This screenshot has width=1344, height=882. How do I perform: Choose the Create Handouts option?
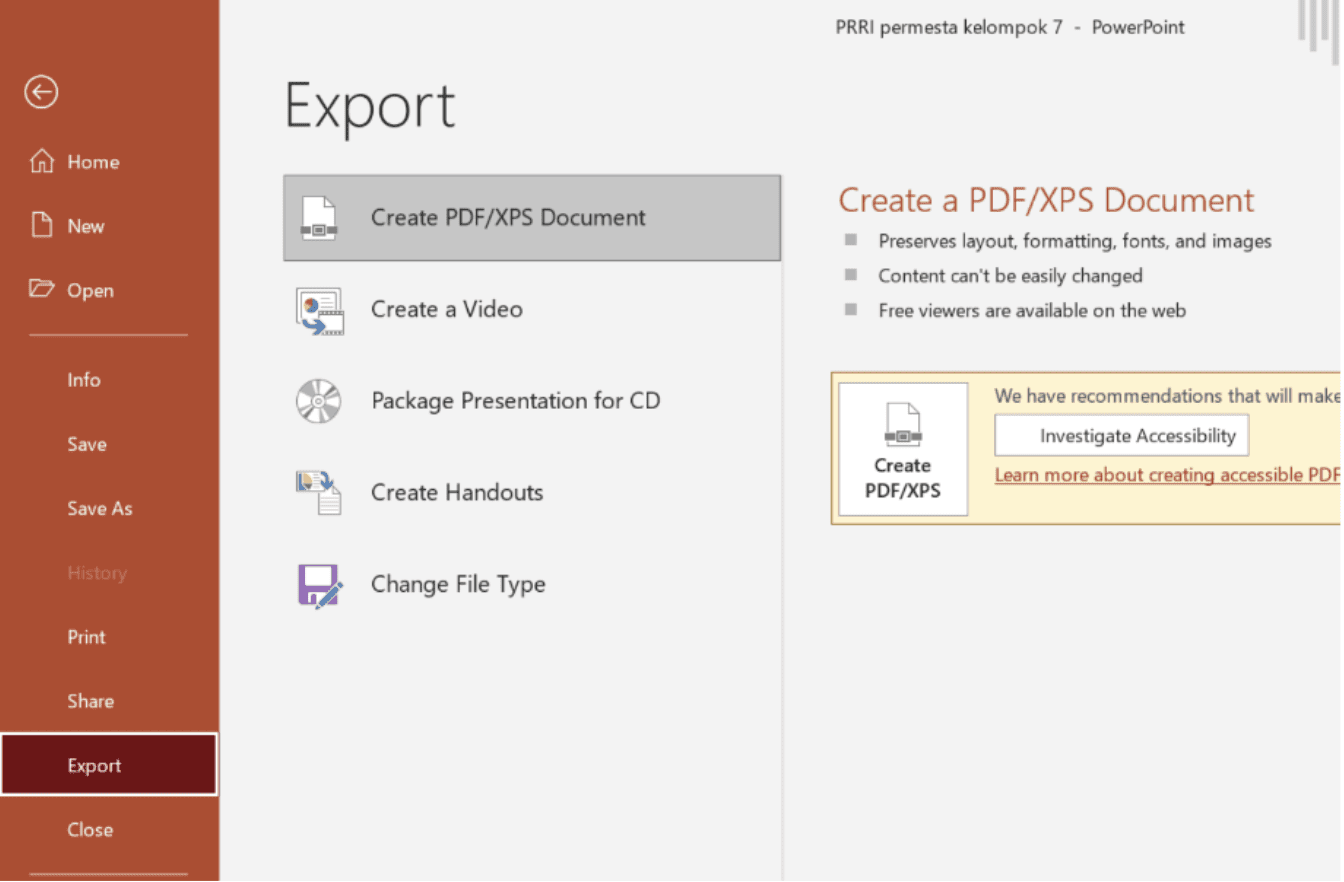pyautogui.click(x=532, y=493)
